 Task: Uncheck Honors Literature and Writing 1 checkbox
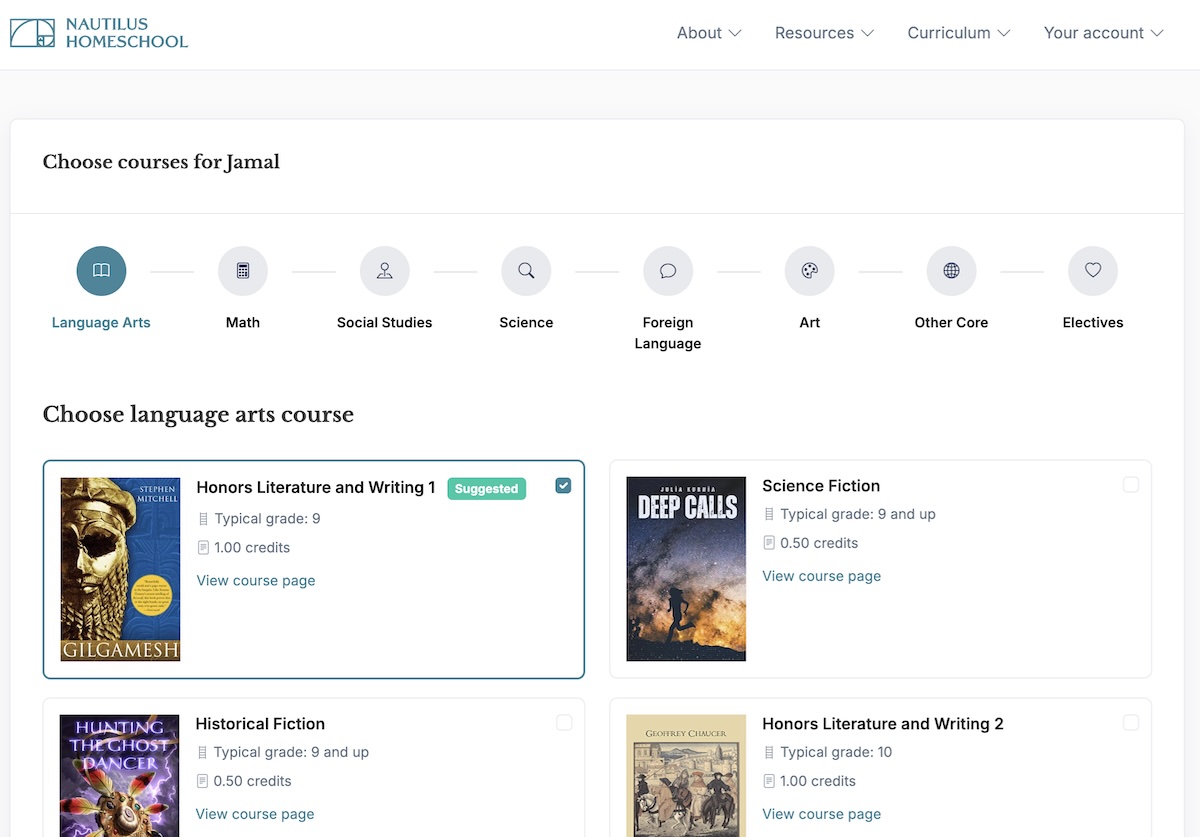pos(563,486)
